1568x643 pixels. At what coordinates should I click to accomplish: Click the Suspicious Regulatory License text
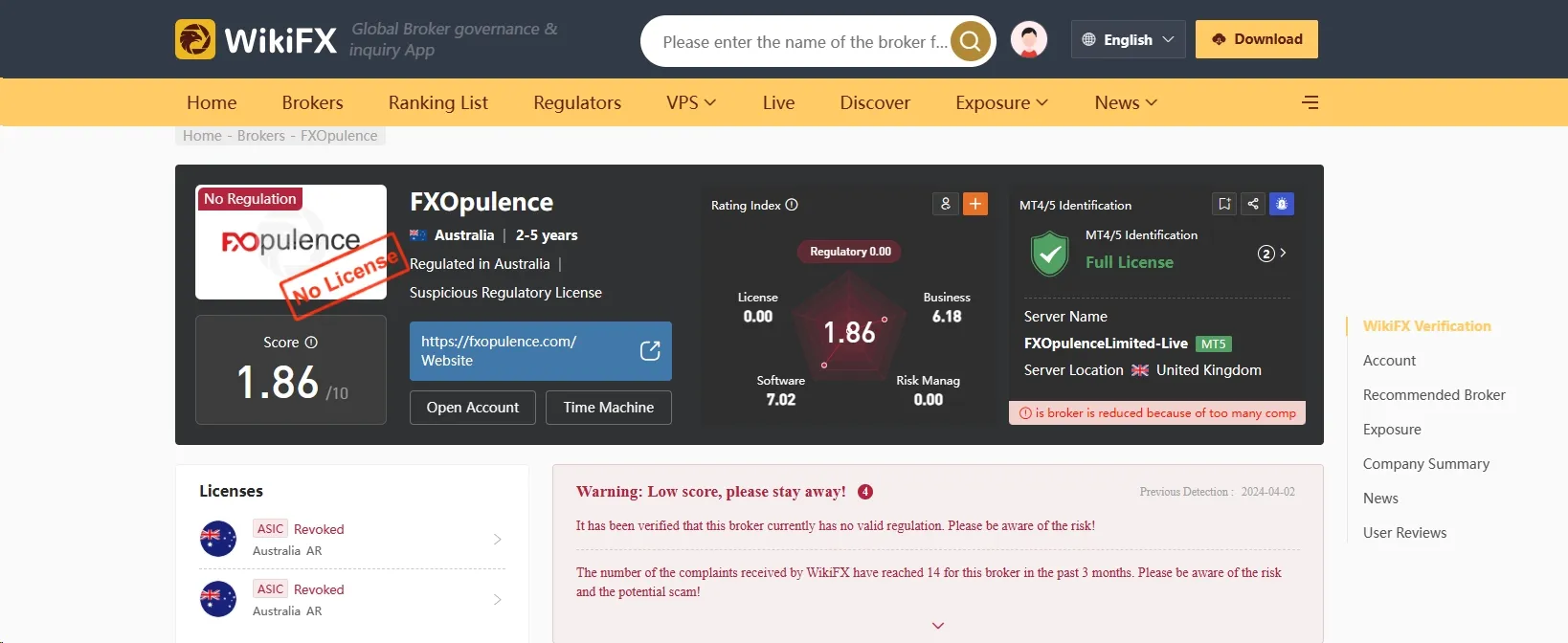tap(505, 293)
